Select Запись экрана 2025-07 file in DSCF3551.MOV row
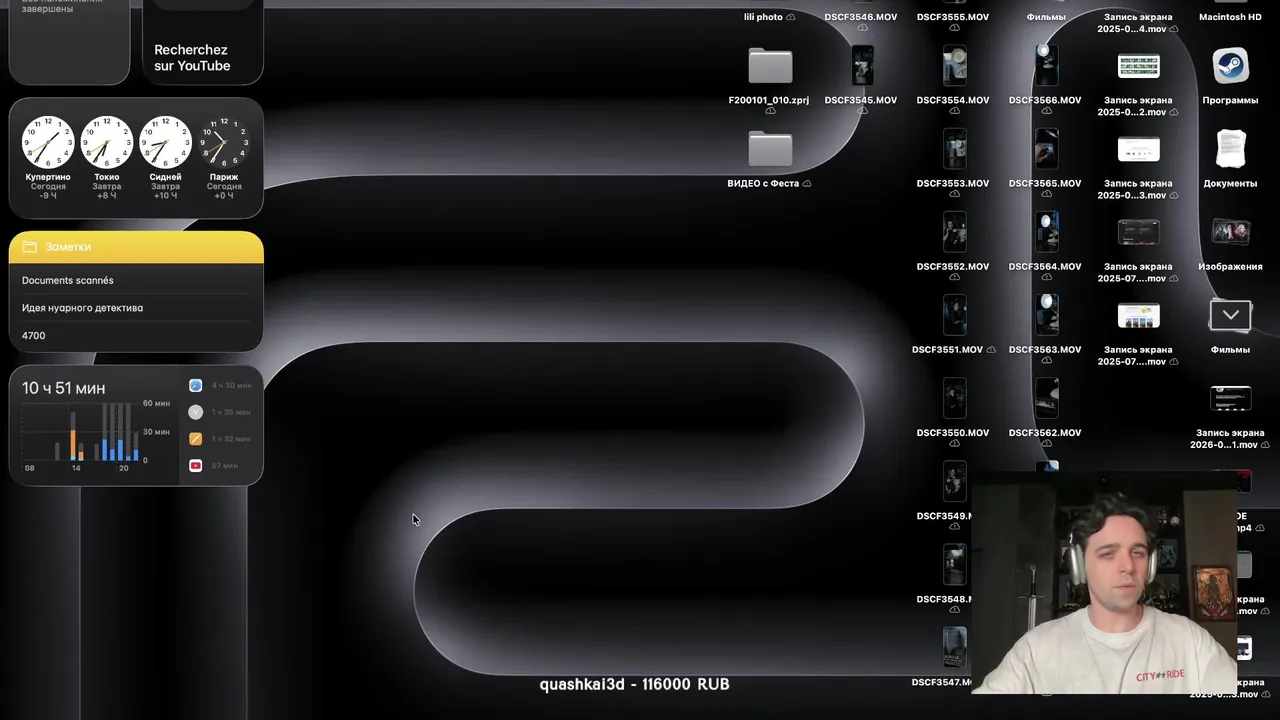This screenshot has width=1280, height=720. [1138, 316]
